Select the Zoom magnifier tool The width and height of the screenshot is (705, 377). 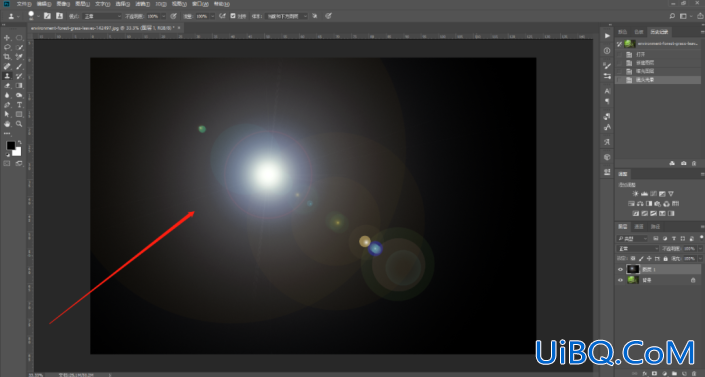coord(19,124)
